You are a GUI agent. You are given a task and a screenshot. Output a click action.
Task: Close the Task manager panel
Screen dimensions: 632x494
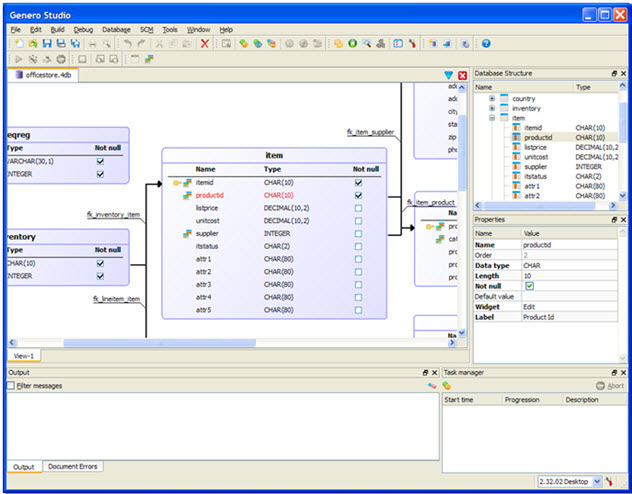point(623,371)
